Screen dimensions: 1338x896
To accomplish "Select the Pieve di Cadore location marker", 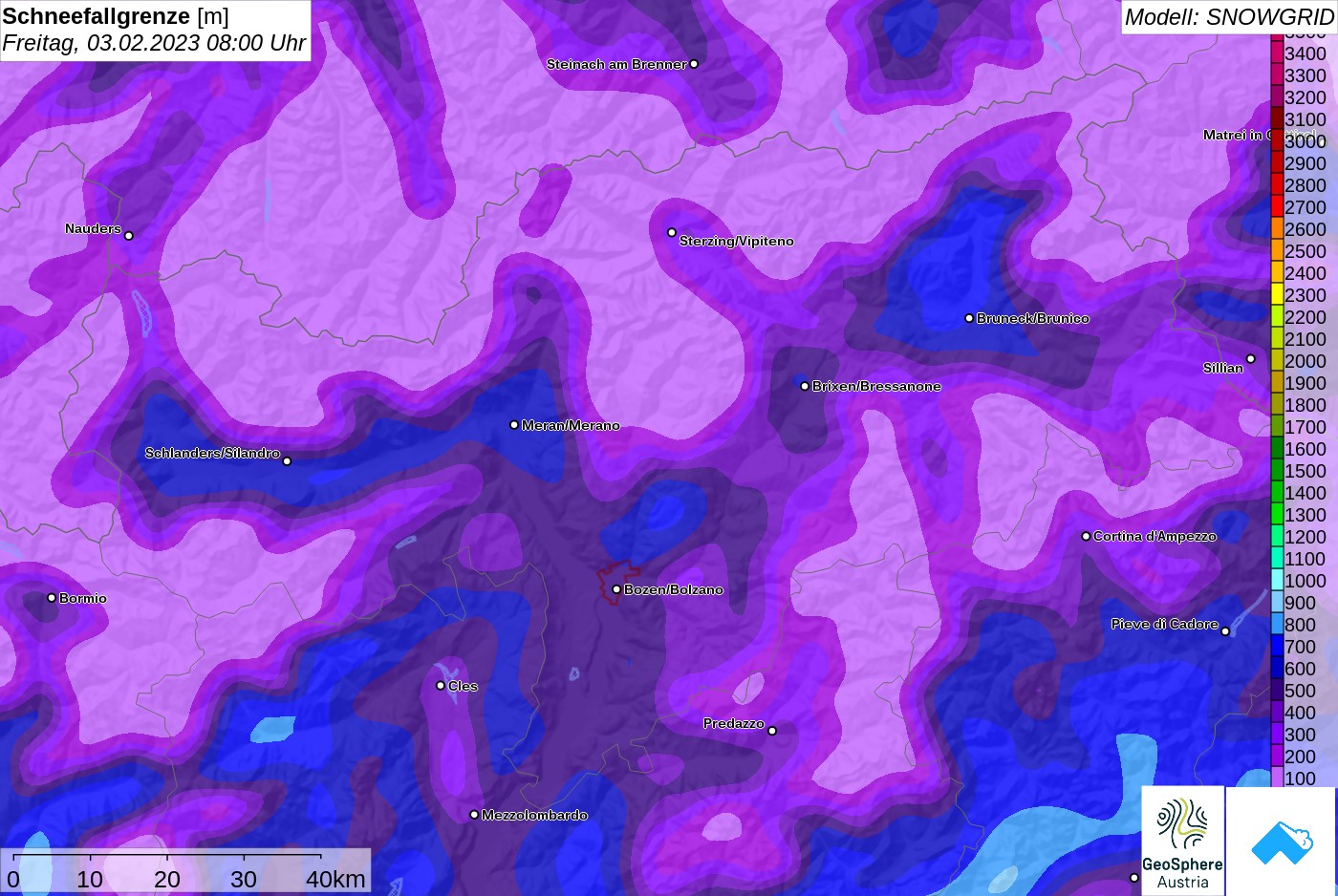I will [1225, 630].
